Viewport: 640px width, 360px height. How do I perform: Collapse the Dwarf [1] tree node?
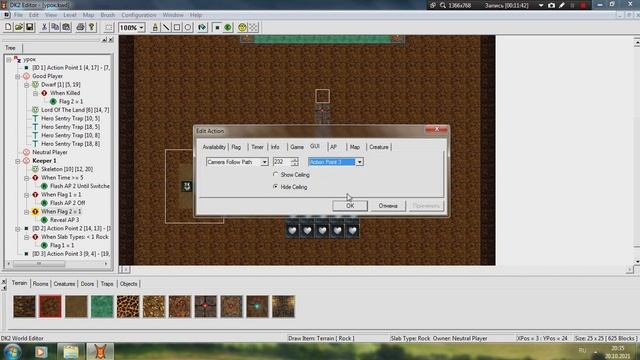27,85
